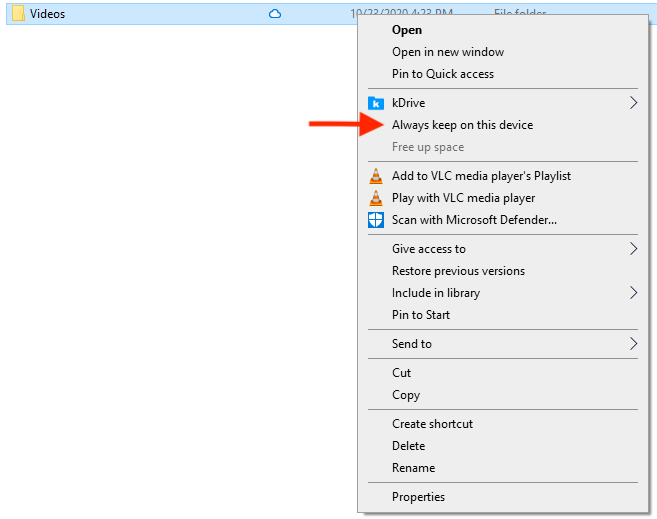Choose Open in new window
The width and height of the screenshot is (657, 519).
point(448,52)
